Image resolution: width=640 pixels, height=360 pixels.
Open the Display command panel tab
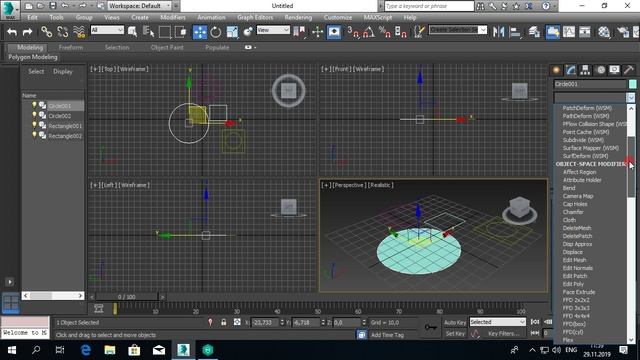click(614, 70)
